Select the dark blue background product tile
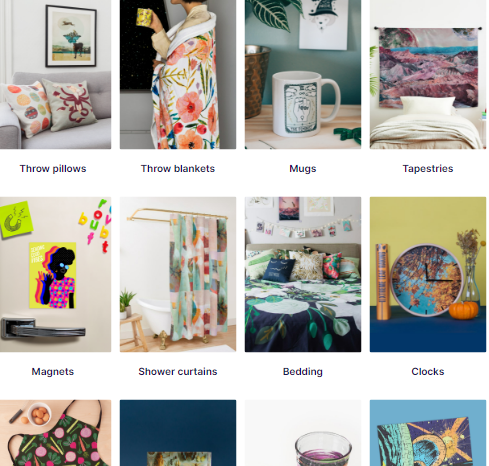The width and height of the screenshot is (489, 466). click(178, 433)
